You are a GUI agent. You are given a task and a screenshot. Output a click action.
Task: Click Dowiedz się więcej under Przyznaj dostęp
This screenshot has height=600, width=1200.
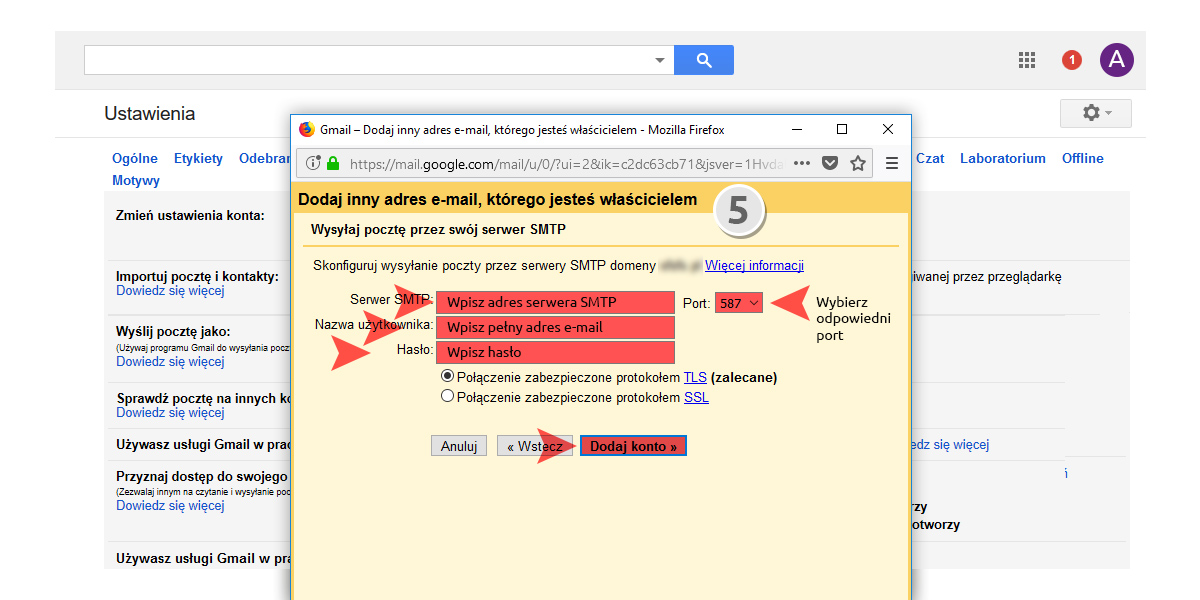coord(170,505)
